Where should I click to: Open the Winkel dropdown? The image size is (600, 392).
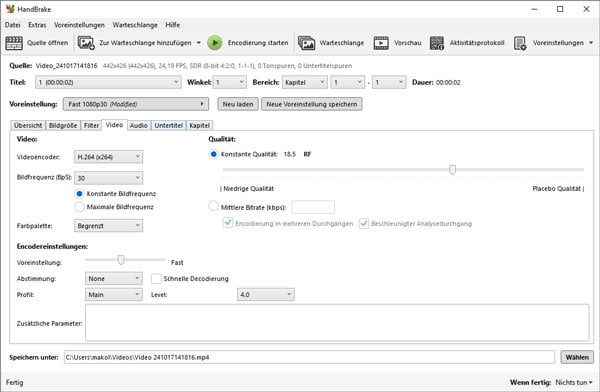230,82
